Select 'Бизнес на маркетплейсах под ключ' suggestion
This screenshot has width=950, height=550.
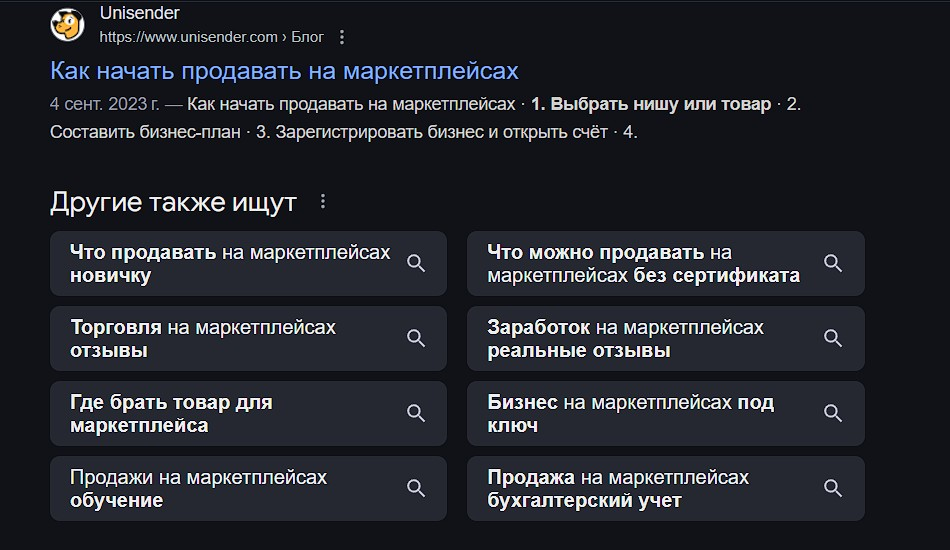[x=666, y=414]
